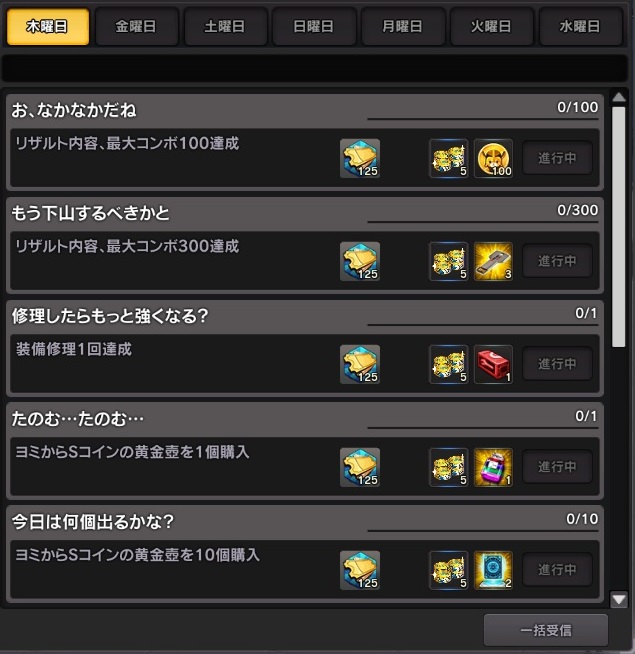Click the ticket icon in the 黄金壺10個 mission
Viewport: 635px width, 654px height.
click(x=360, y=571)
